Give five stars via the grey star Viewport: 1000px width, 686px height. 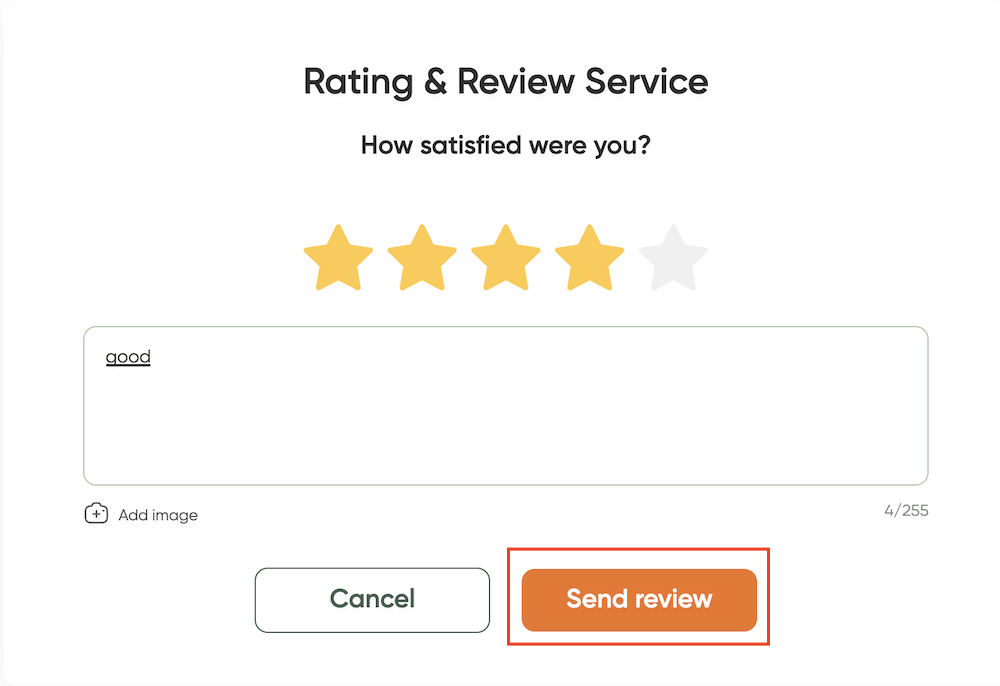pos(673,258)
